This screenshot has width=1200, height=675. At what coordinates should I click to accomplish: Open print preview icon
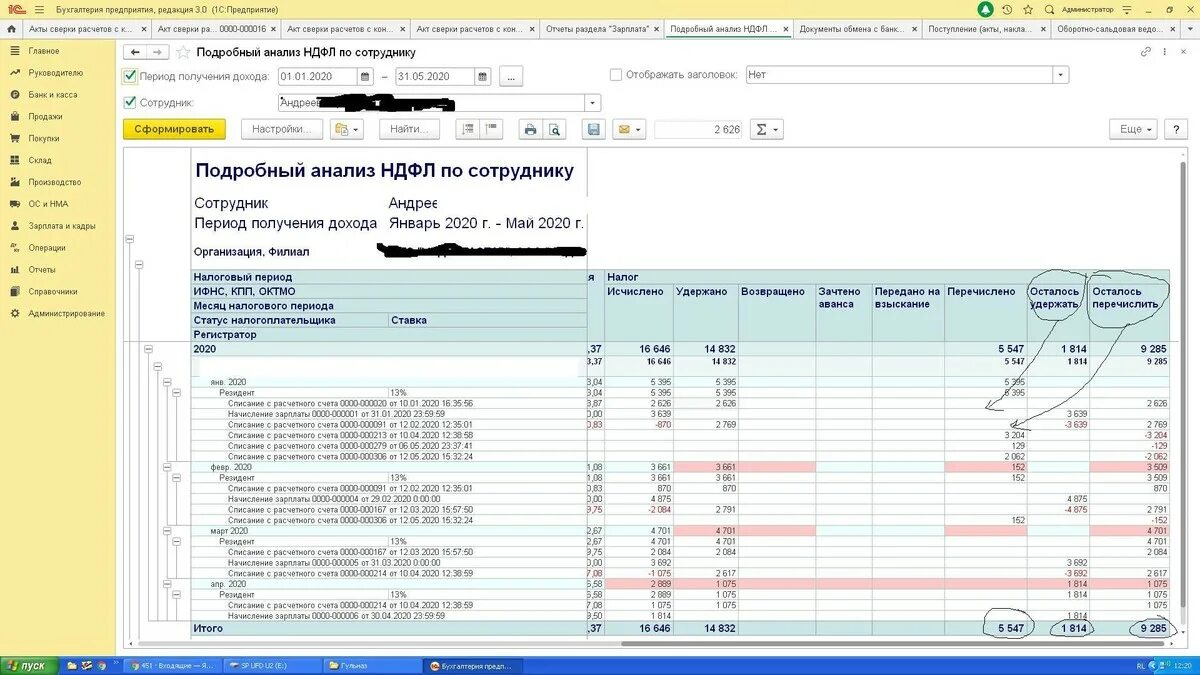[555, 129]
